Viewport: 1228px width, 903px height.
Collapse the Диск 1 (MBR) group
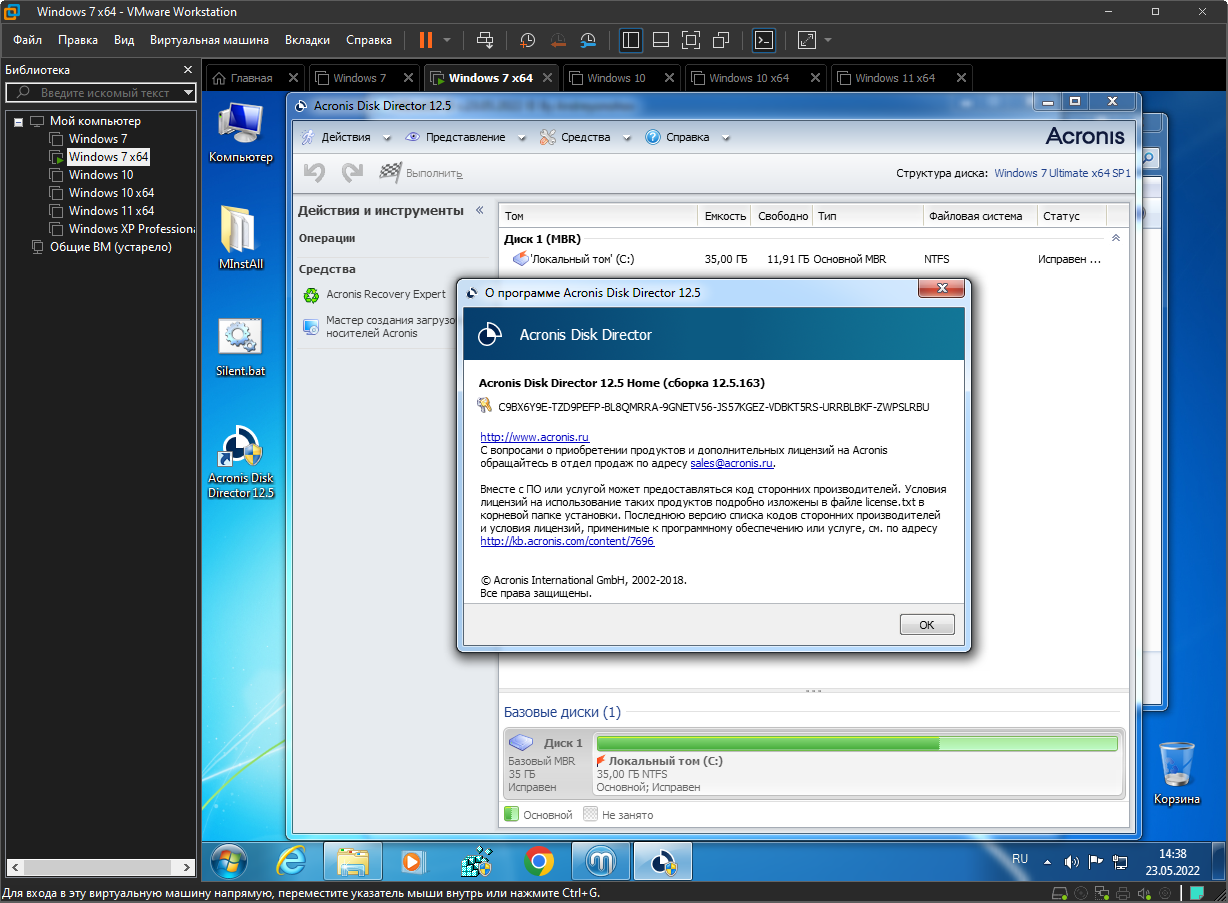[x=1115, y=239]
